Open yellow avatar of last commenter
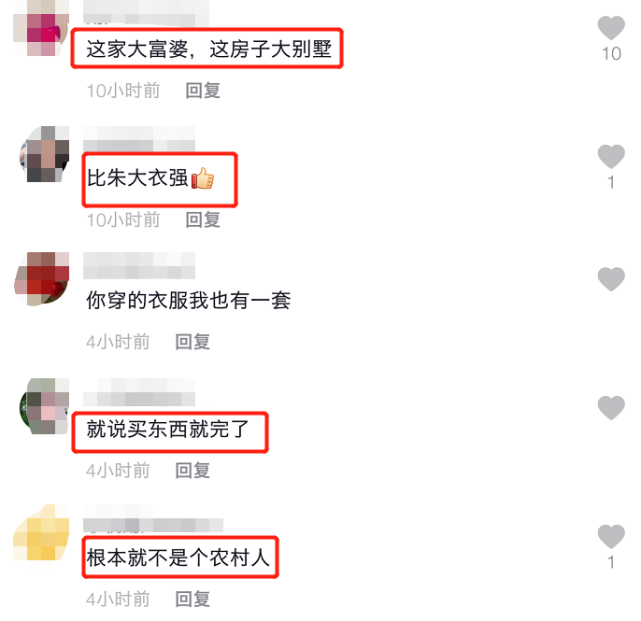Image resolution: width=641 pixels, height=621 pixels. [x=41, y=533]
